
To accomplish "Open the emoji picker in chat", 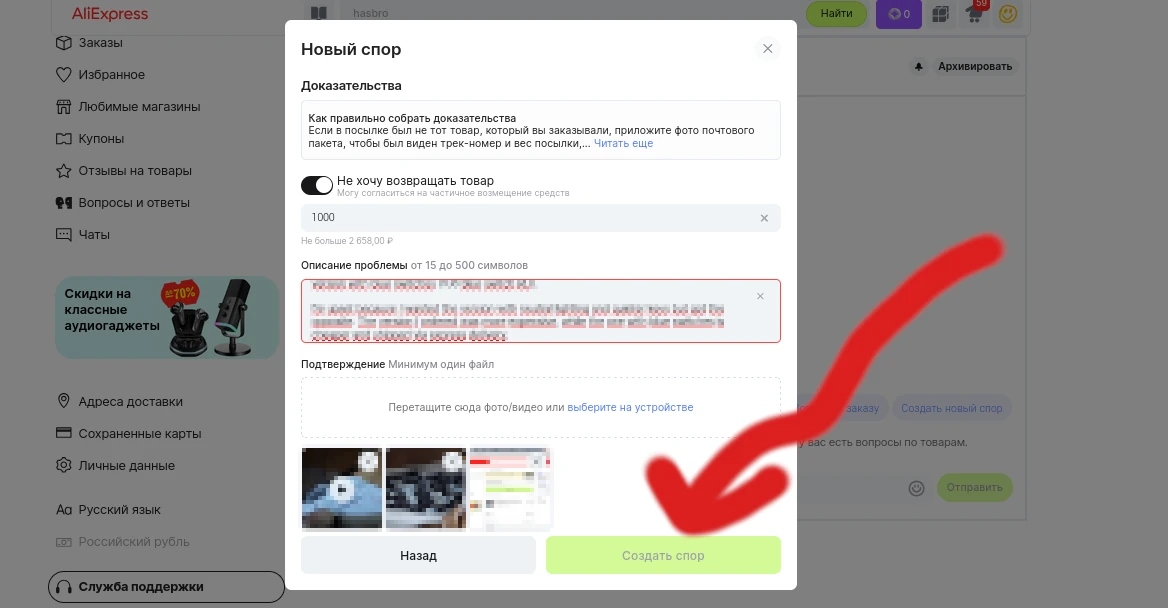I will coord(916,488).
